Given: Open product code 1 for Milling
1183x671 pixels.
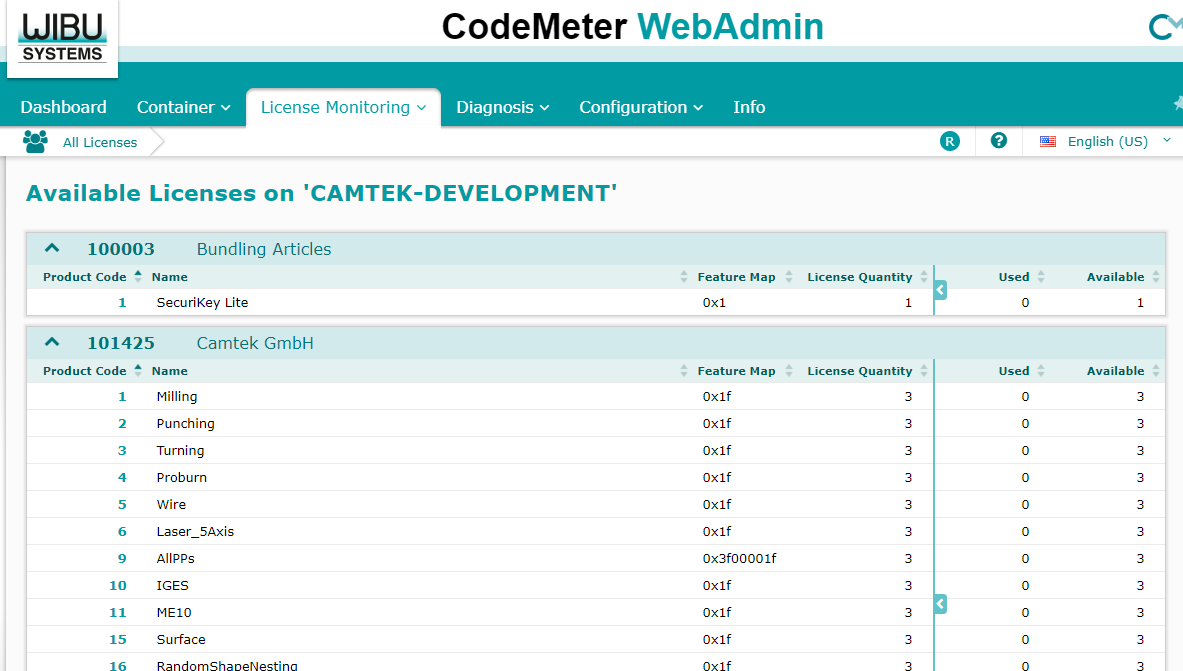Looking at the screenshot, I should 122,396.
